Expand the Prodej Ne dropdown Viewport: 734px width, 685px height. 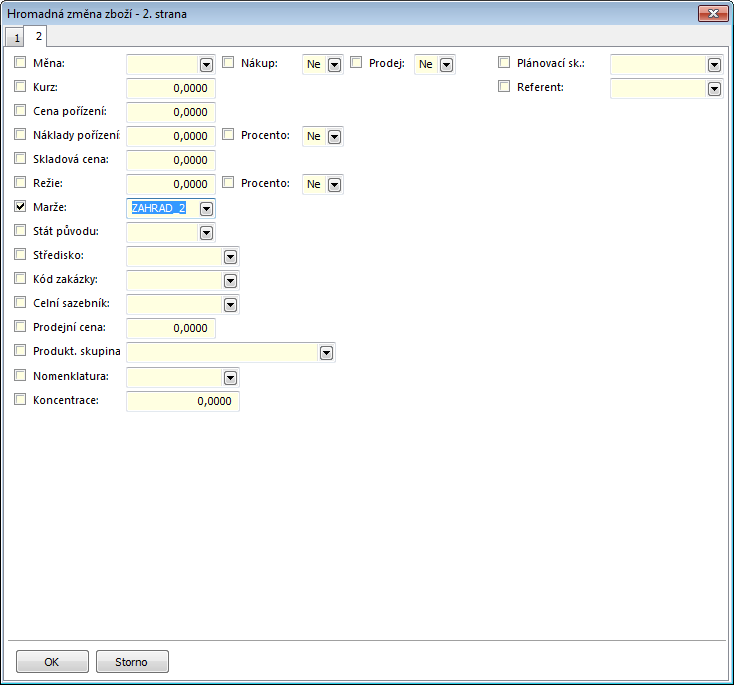pos(447,65)
